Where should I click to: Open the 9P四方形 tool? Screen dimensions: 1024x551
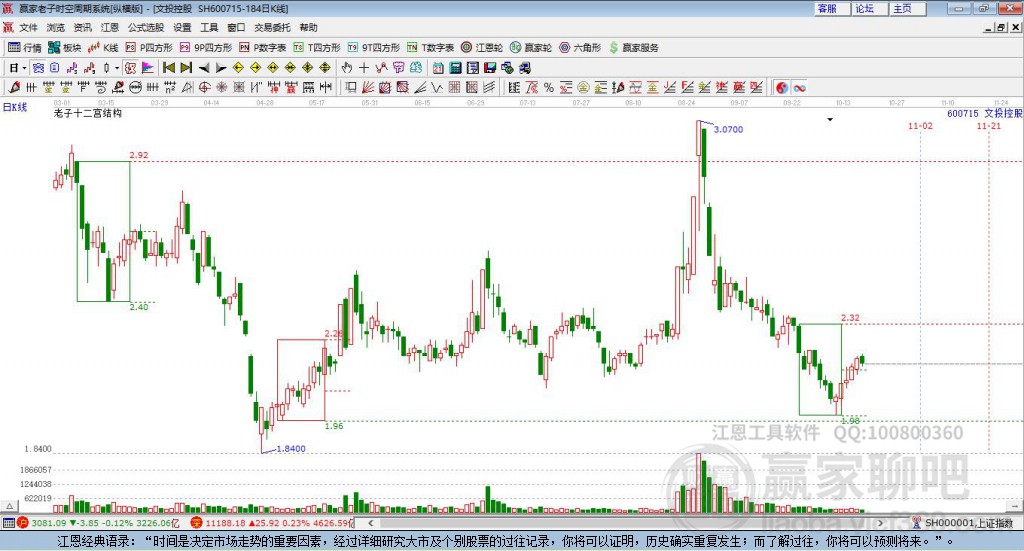(x=206, y=48)
